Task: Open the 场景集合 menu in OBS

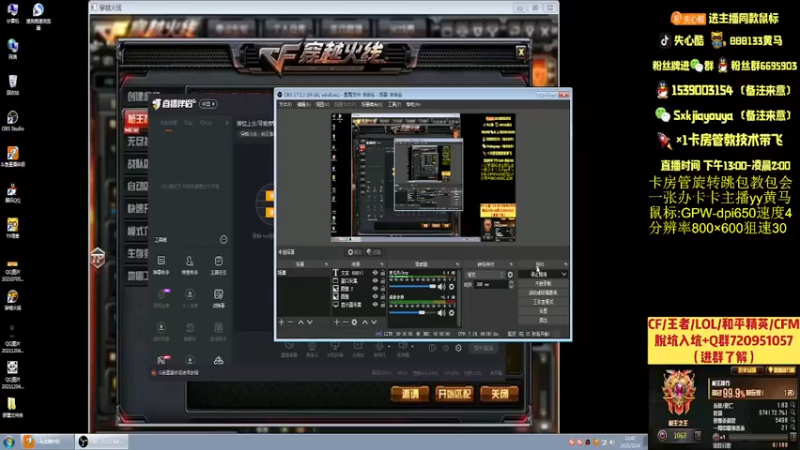Action: pos(371,105)
